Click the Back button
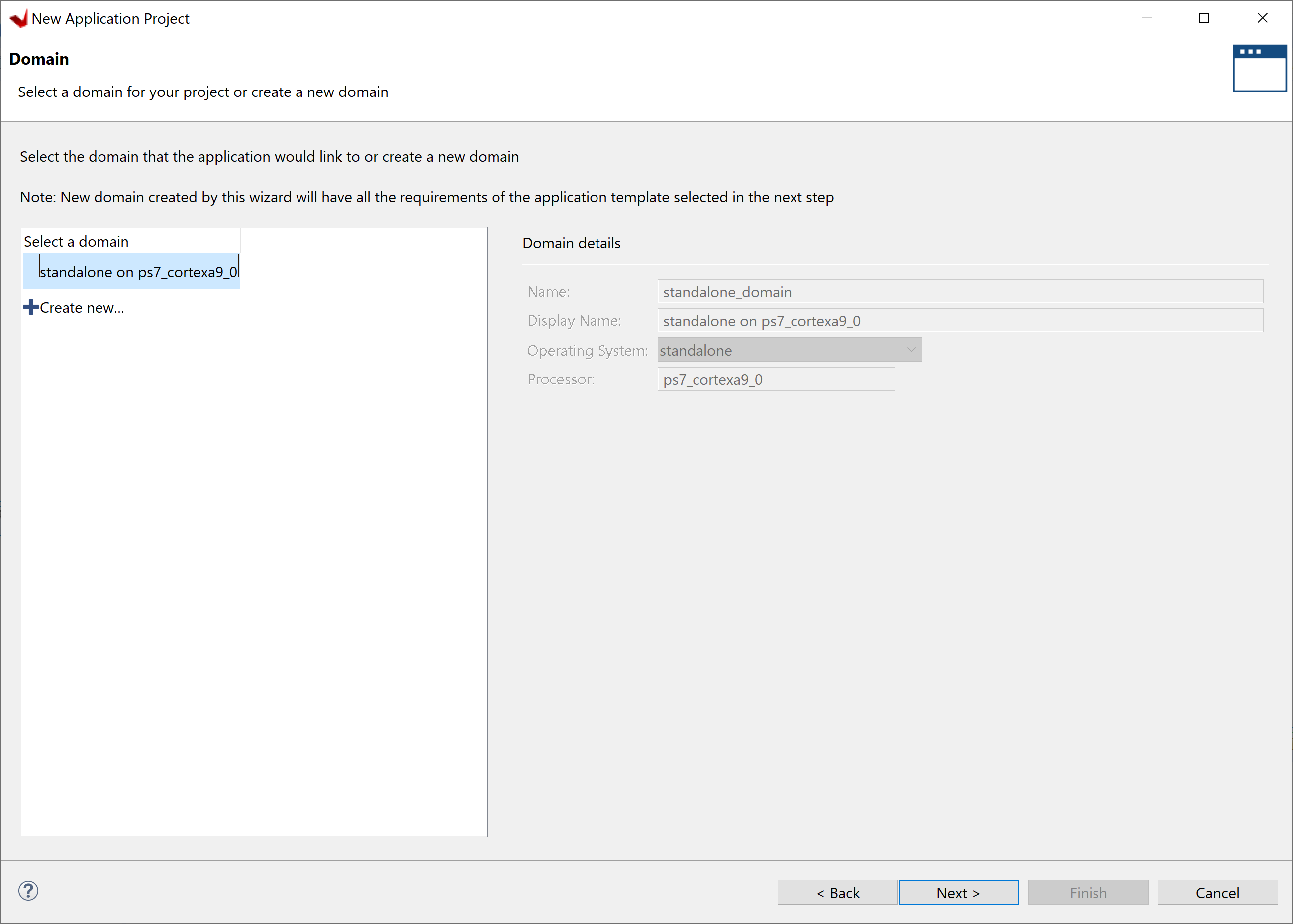Screen dimensions: 1293x924 838,892
